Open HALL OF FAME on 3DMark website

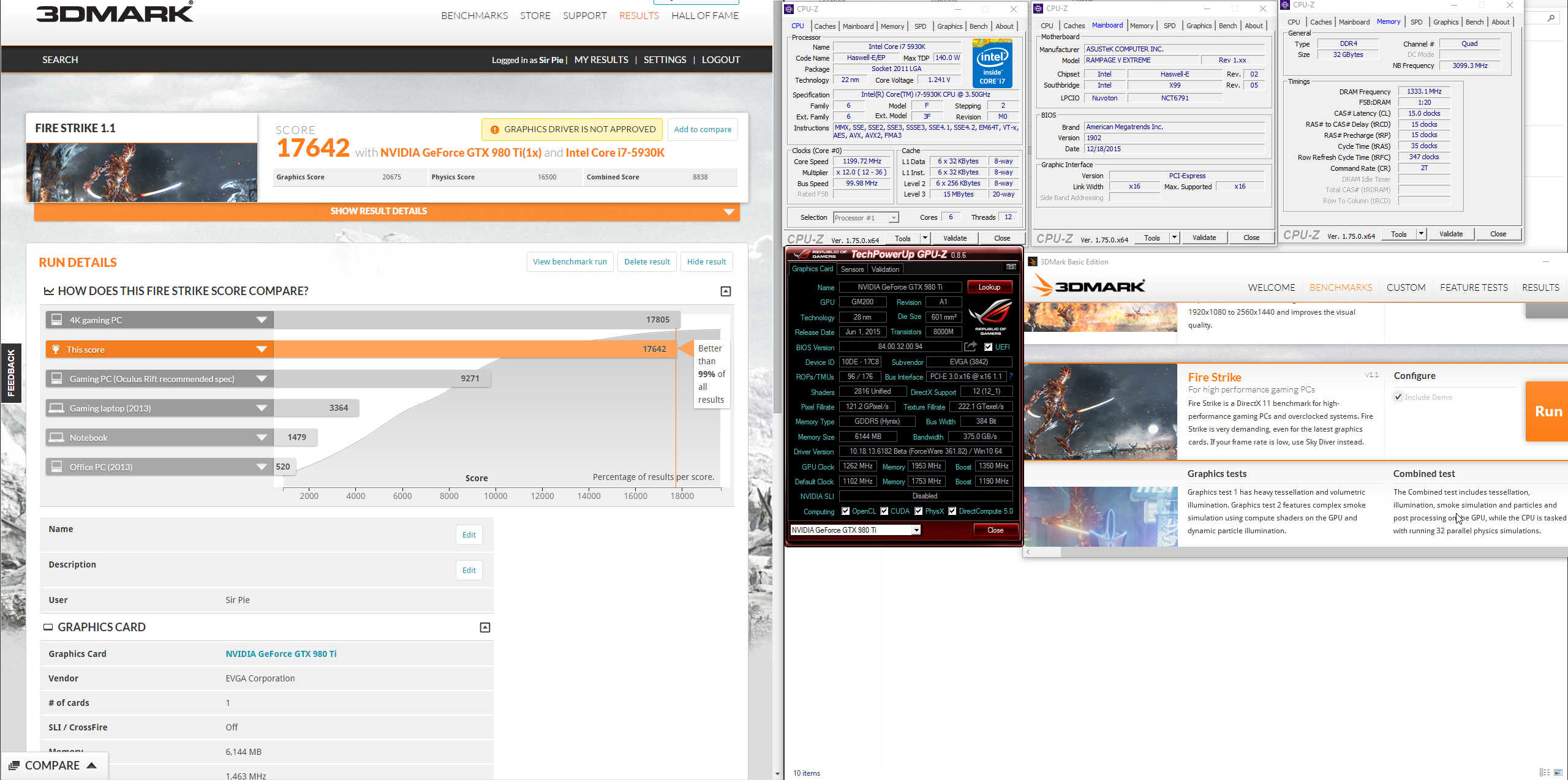pyautogui.click(x=705, y=16)
